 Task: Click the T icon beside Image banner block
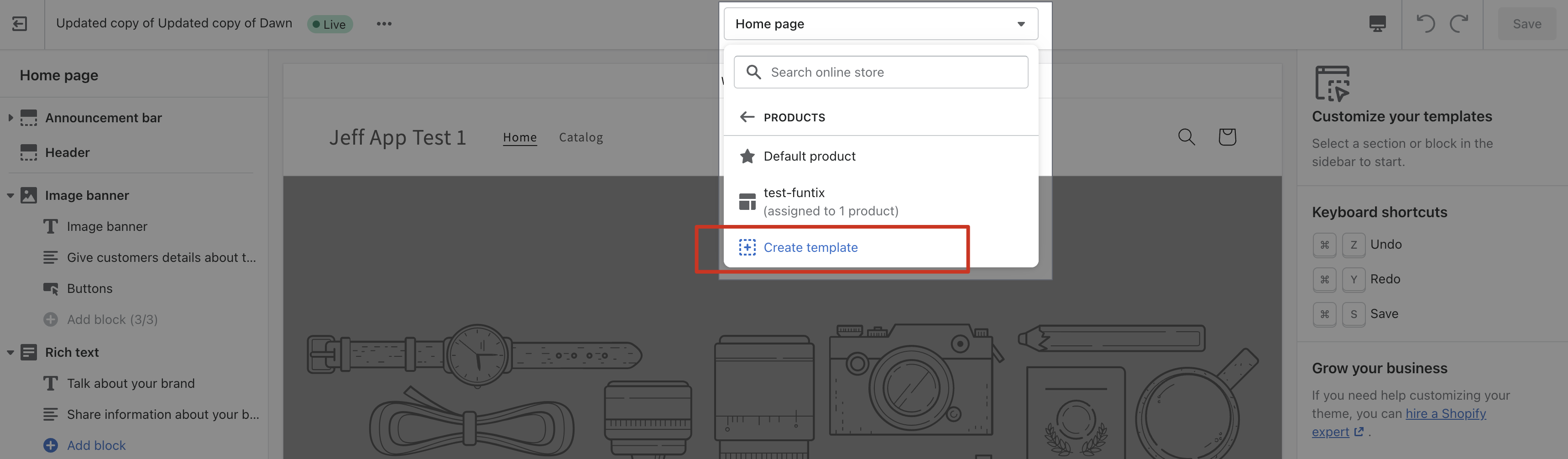(x=51, y=226)
